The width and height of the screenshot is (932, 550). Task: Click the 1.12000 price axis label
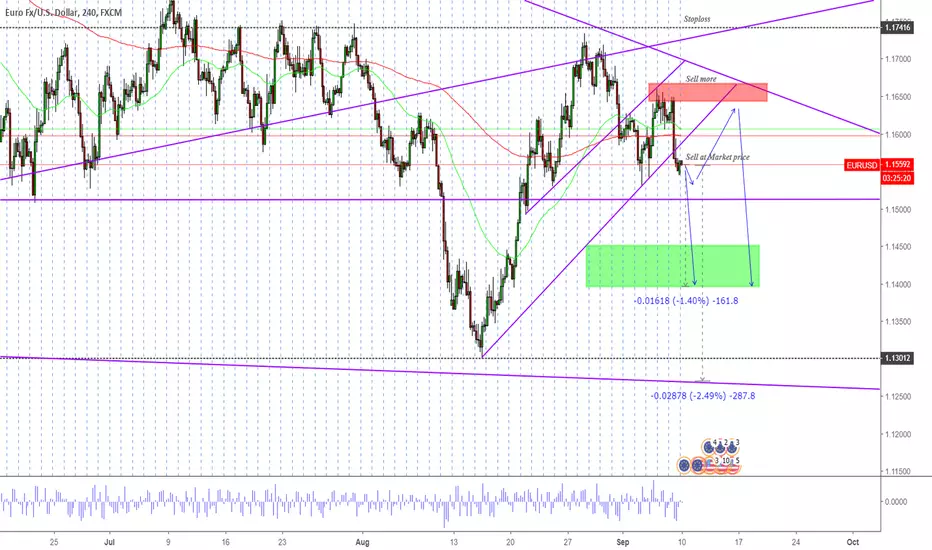[898, 434]
